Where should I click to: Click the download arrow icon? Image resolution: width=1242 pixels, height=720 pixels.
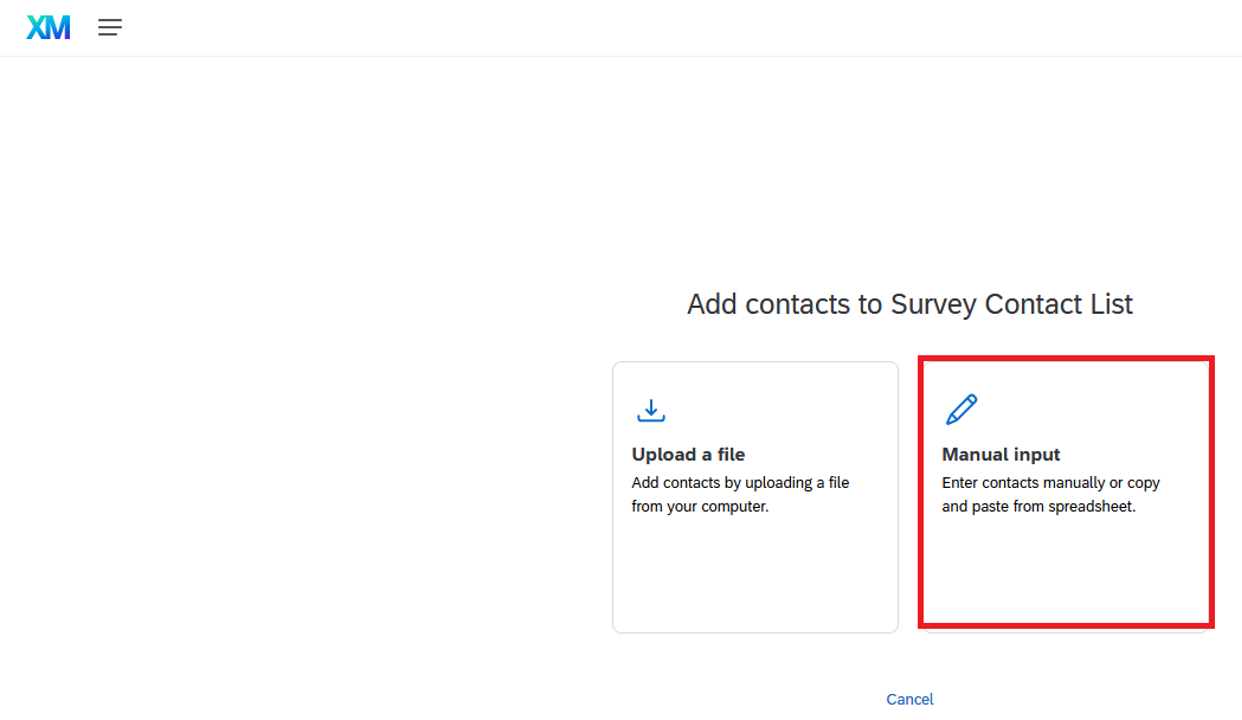[x=651, y=410]
